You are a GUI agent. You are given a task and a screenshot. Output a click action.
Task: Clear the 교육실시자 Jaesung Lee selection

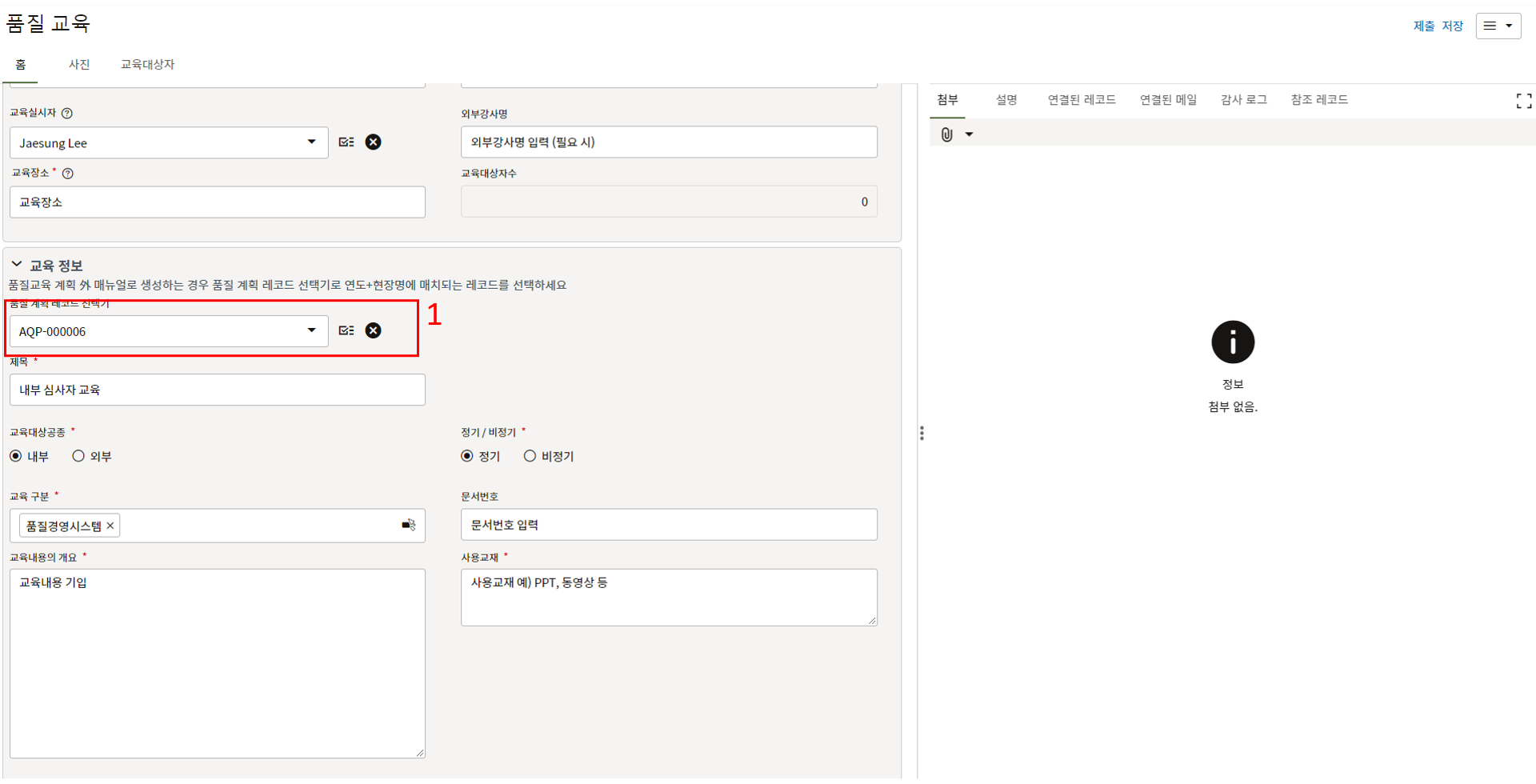pos(373,142)
